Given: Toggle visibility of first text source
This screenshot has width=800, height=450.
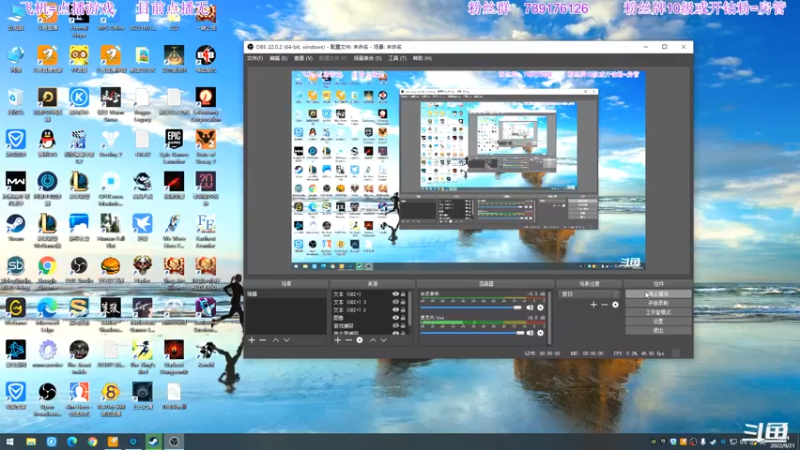Looking at the screenshot, I should (395, 294).
